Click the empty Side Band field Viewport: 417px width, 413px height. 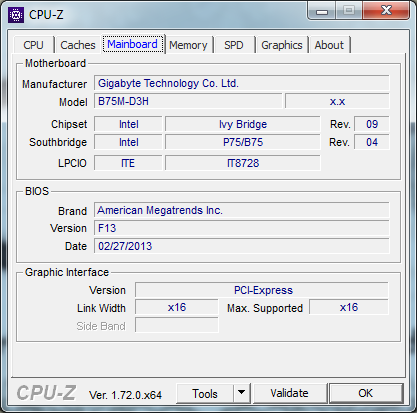click(x=177, y=325)
